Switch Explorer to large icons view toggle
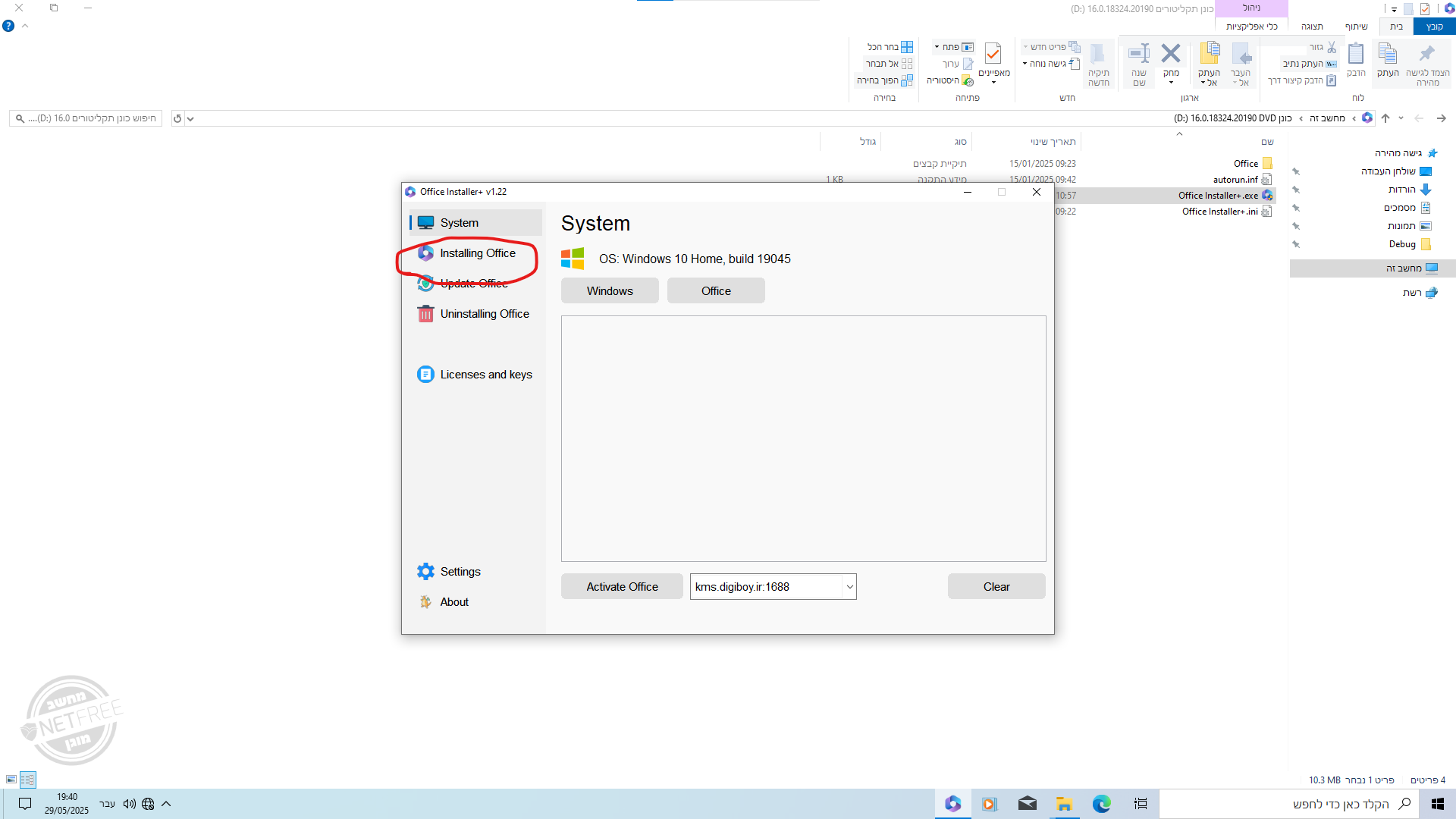Screen dimensions: 1456x819 click(x=11, y=779)
